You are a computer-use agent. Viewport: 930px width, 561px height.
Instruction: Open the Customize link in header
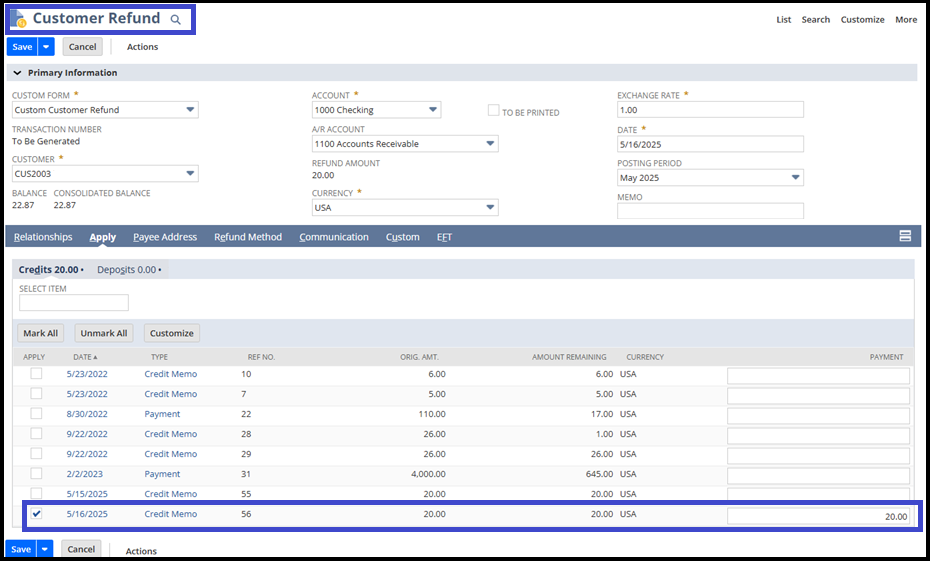[862, 20]
